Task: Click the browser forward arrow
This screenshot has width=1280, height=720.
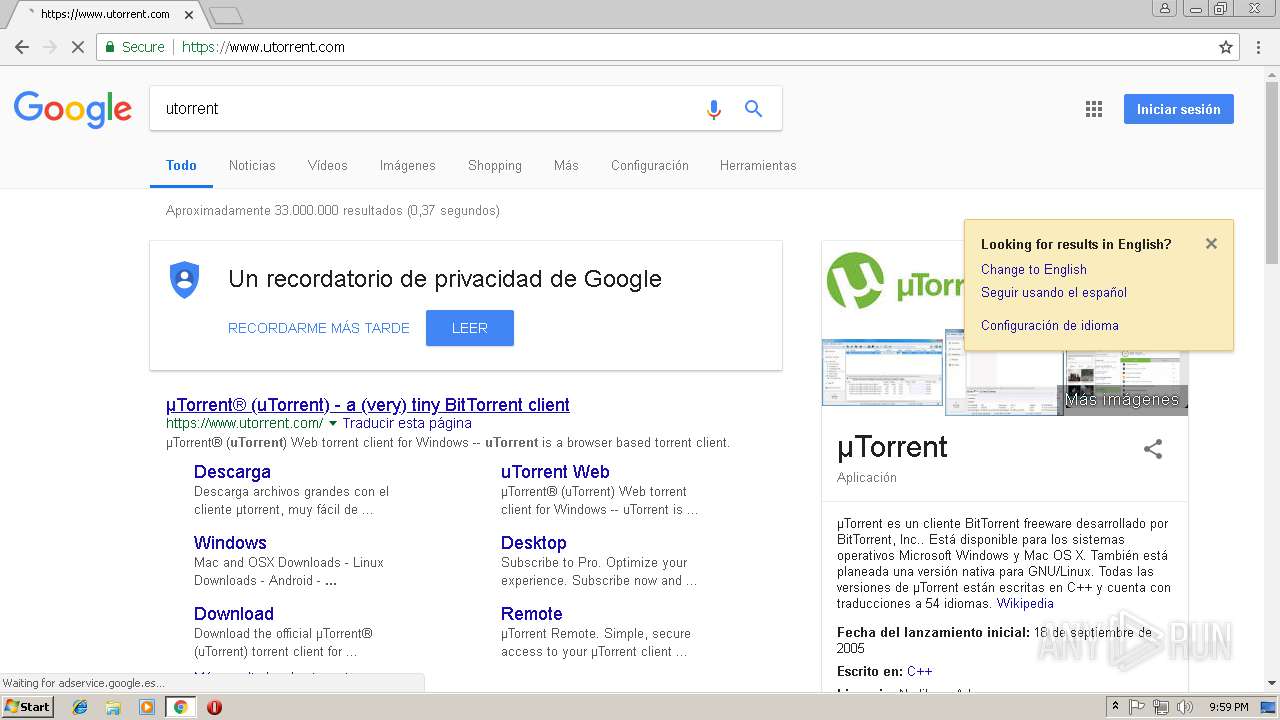Action: coord(50,47)
